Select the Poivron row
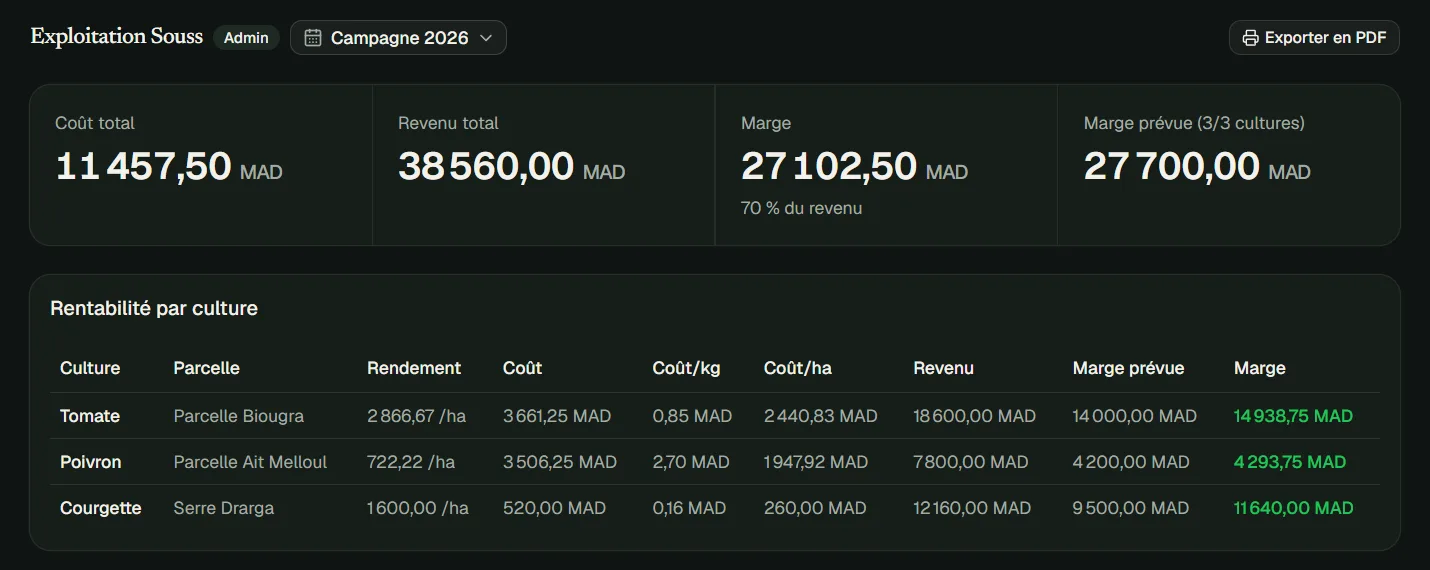 [714, 462]
